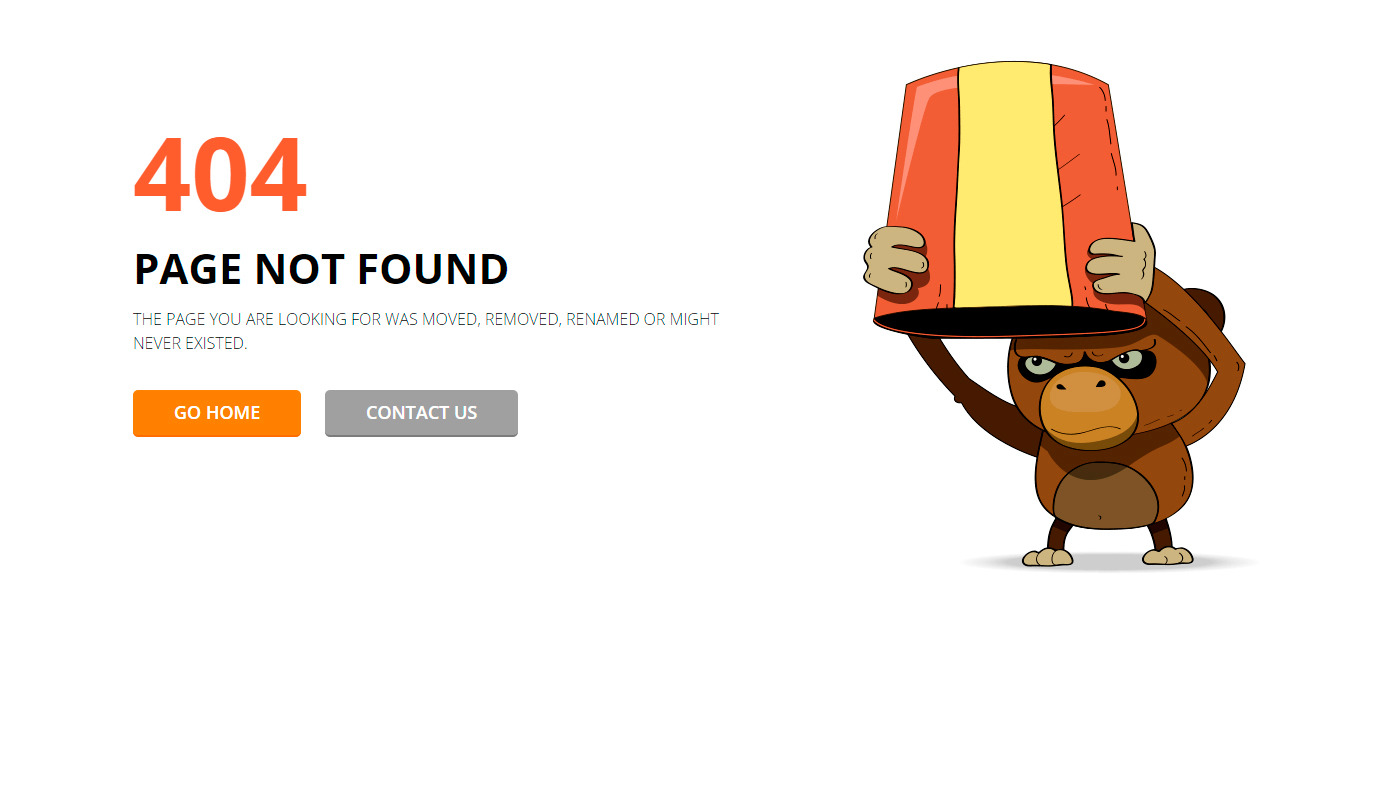1400x800 pixels.
Task: Click the monkey's right foot
Action: point(1169,555)
